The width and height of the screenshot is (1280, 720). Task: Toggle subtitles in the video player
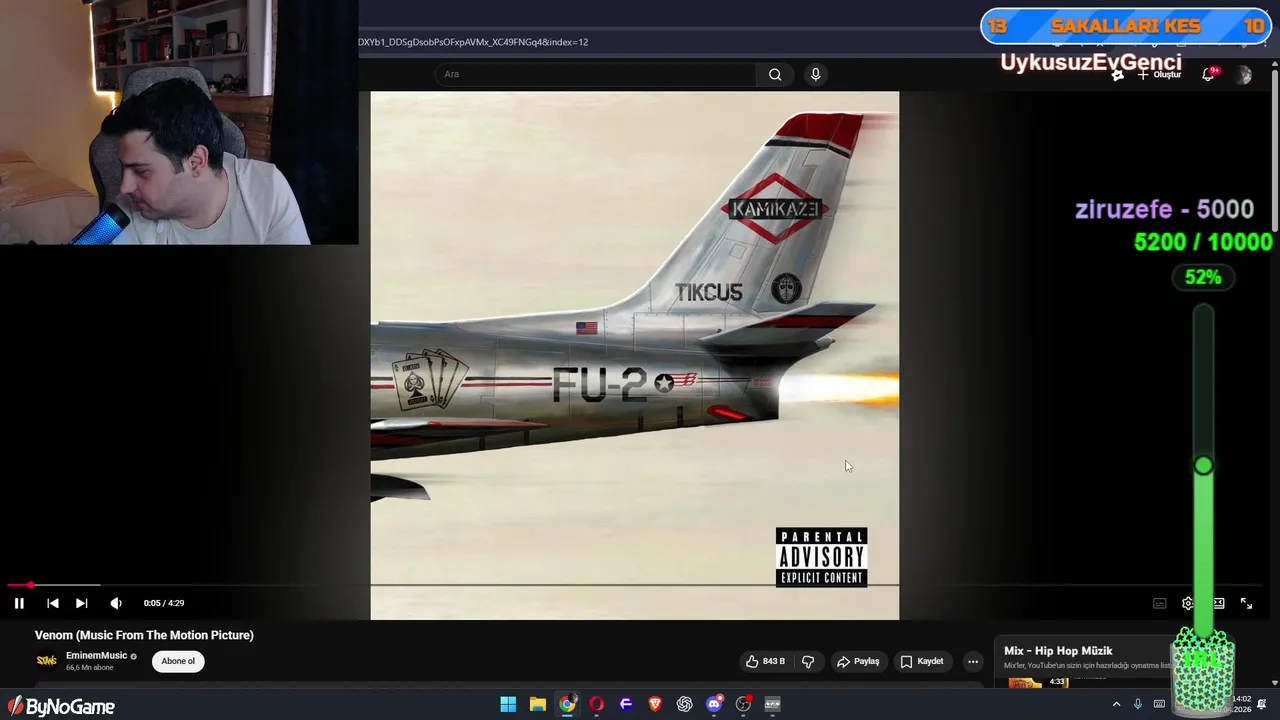coord(1160,603)
